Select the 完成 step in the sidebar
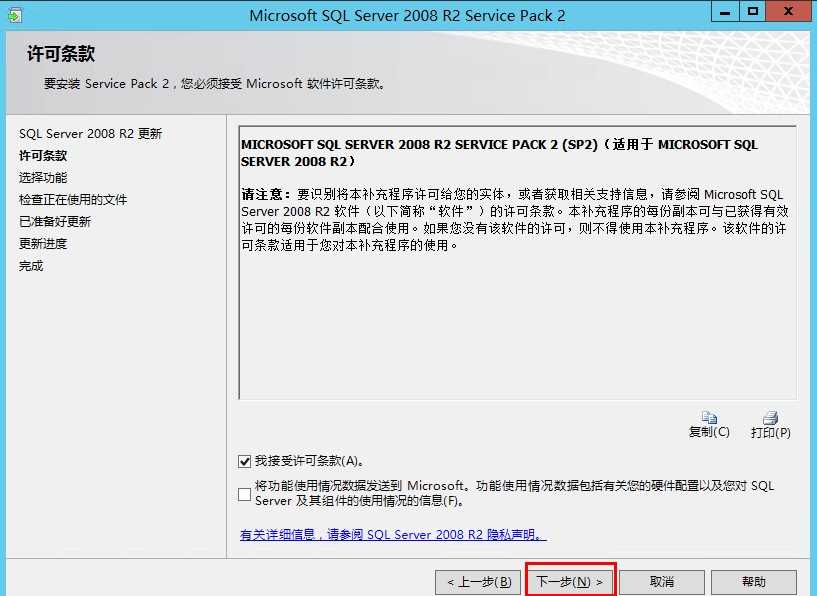This screenshot has height=596, width=817. coord(31,266)
